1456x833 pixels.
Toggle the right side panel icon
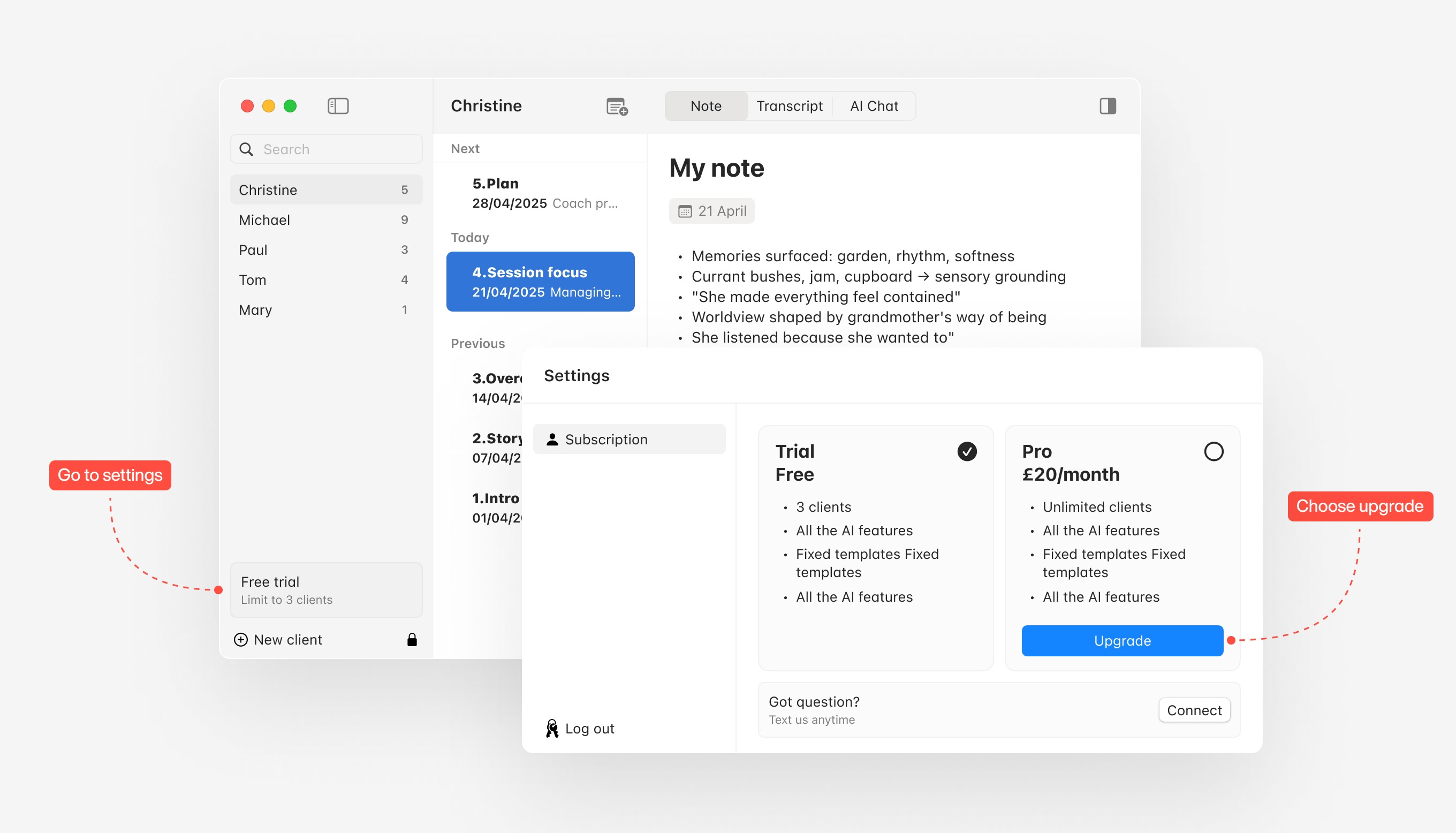(1107, 106)
